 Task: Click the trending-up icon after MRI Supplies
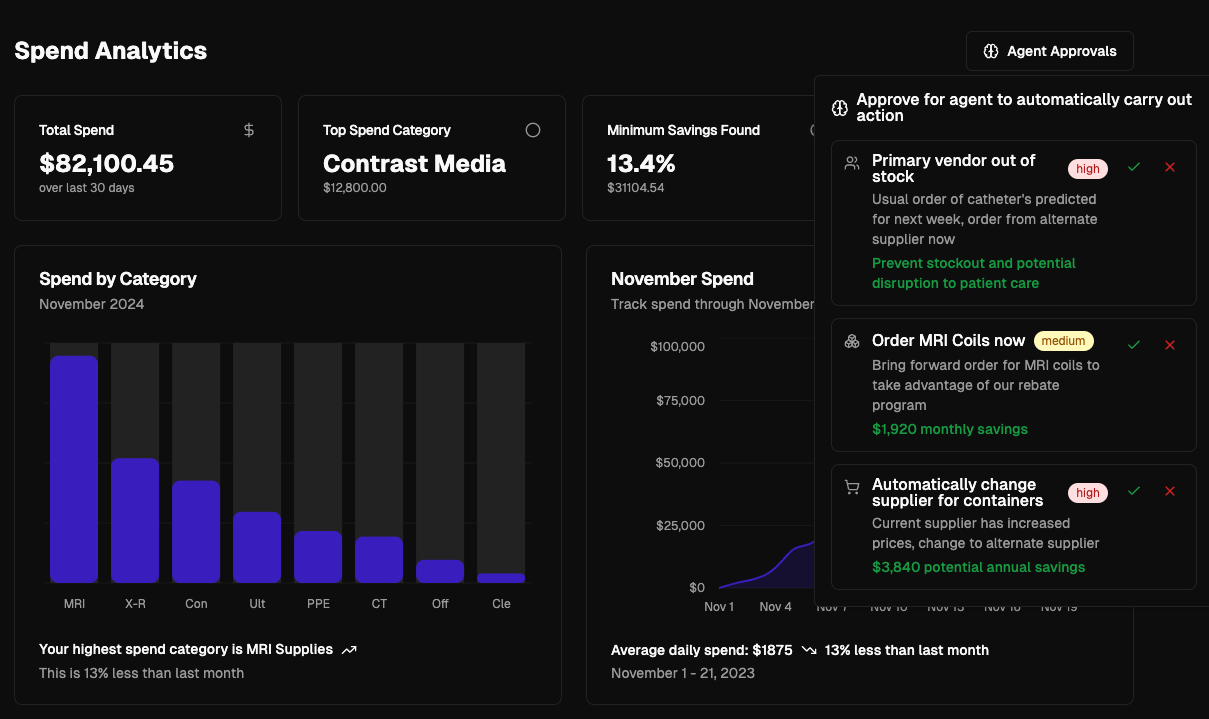pyautogui.click(x=349, y=650)
